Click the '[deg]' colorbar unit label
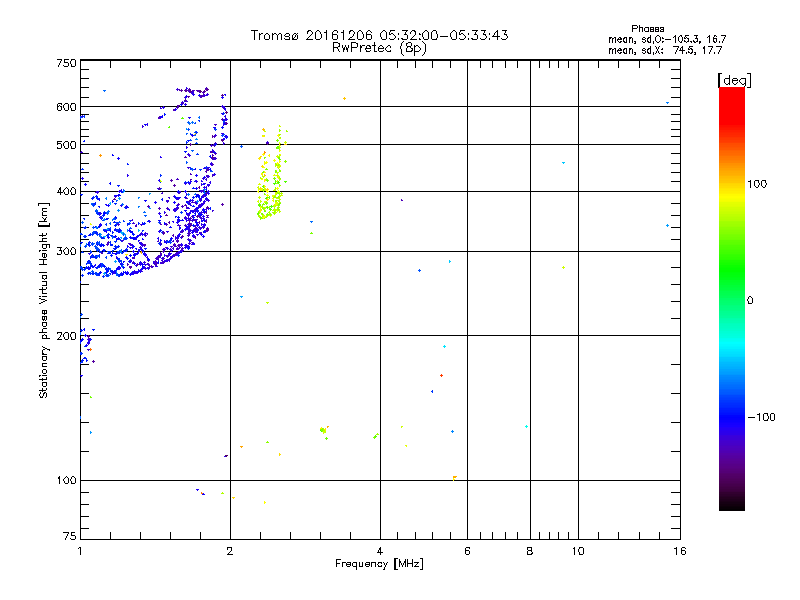800x600 pixels. [734, 80]
